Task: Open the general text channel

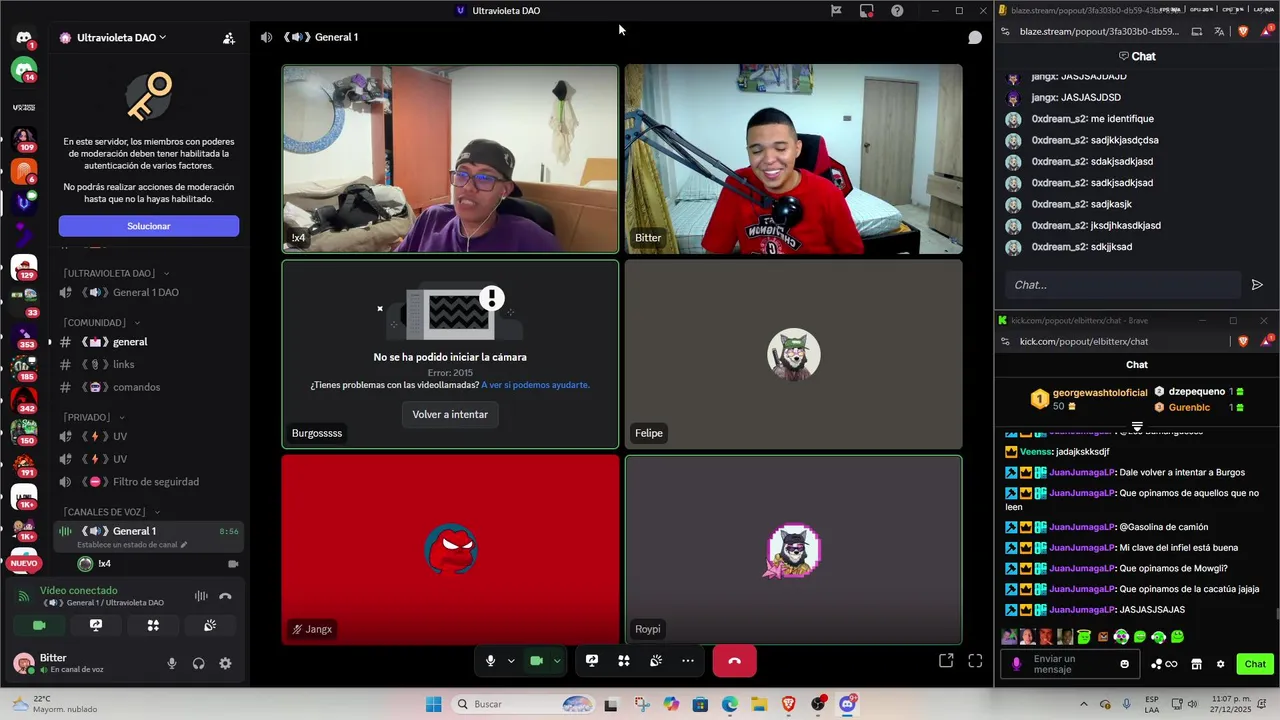Action: point(148,342)
